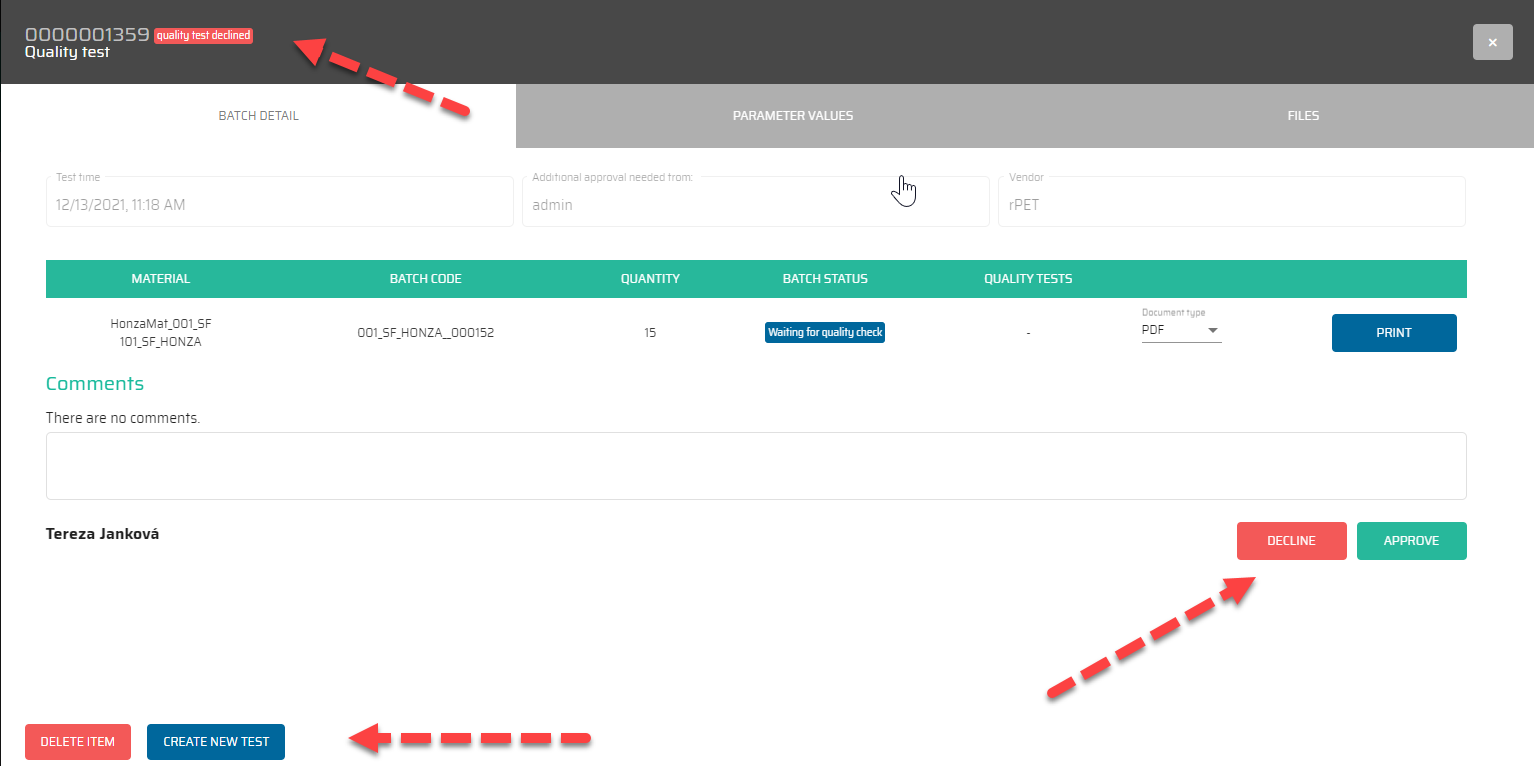The width and height of the screenshot is (1534, 766).
Task: Open the Files tab
Action: click(1303, 116)
